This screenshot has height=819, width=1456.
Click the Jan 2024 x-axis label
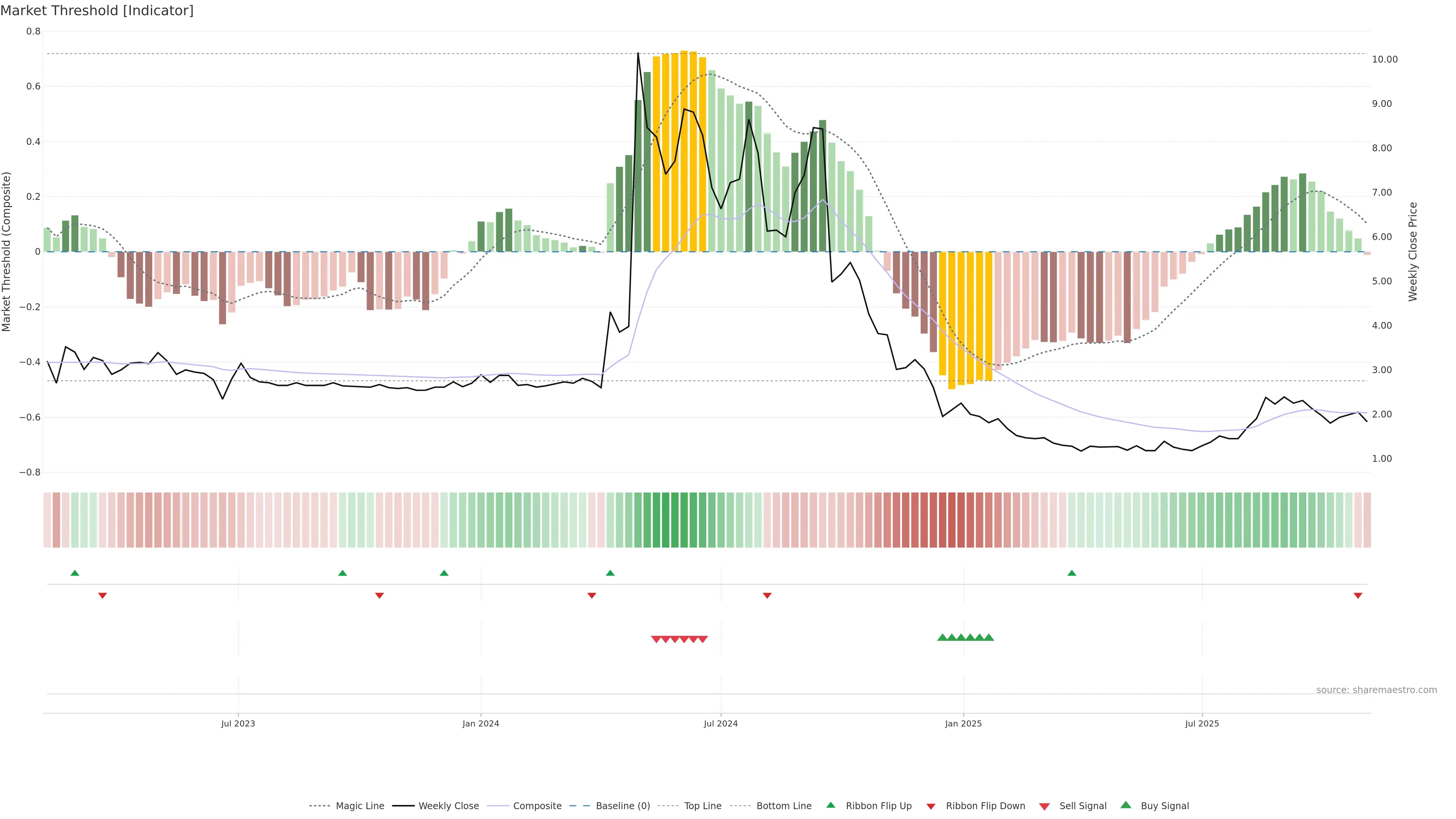480,723
